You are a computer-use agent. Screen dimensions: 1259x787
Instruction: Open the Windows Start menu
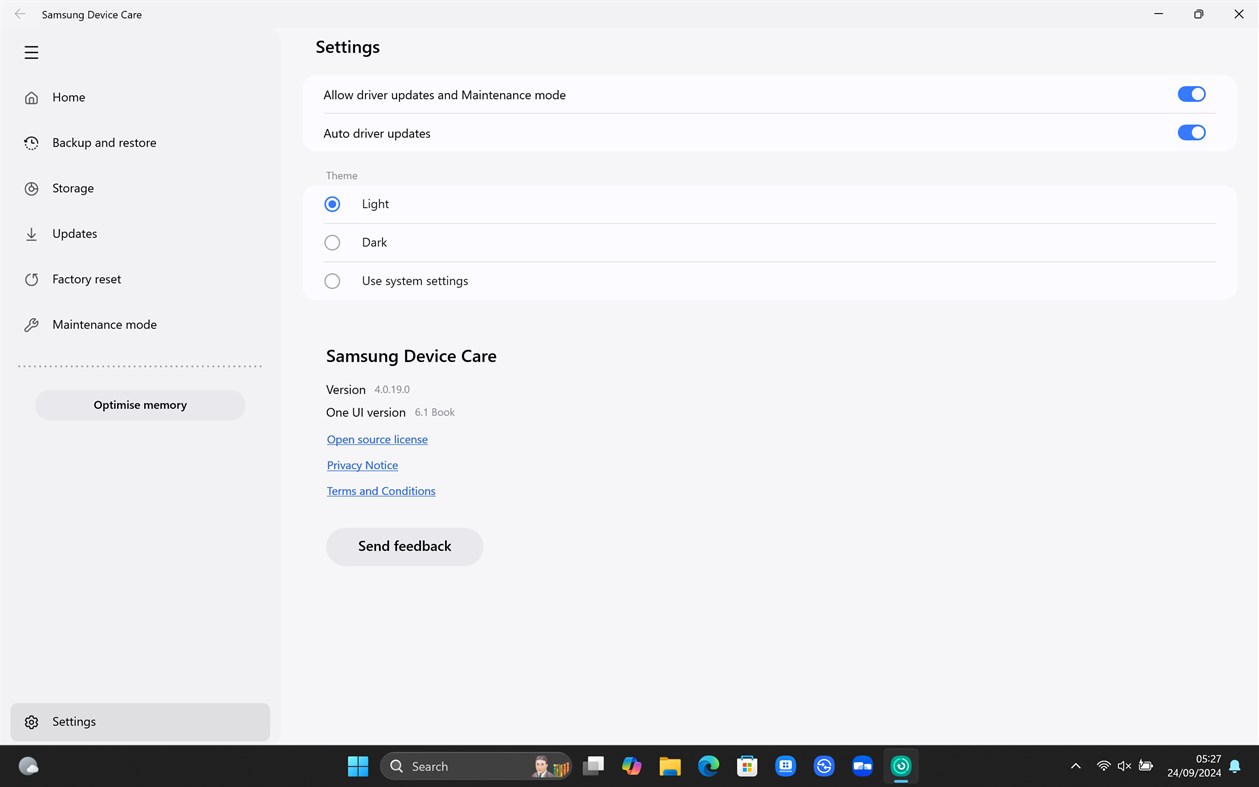pyautogui.click(x=357, y=765)
